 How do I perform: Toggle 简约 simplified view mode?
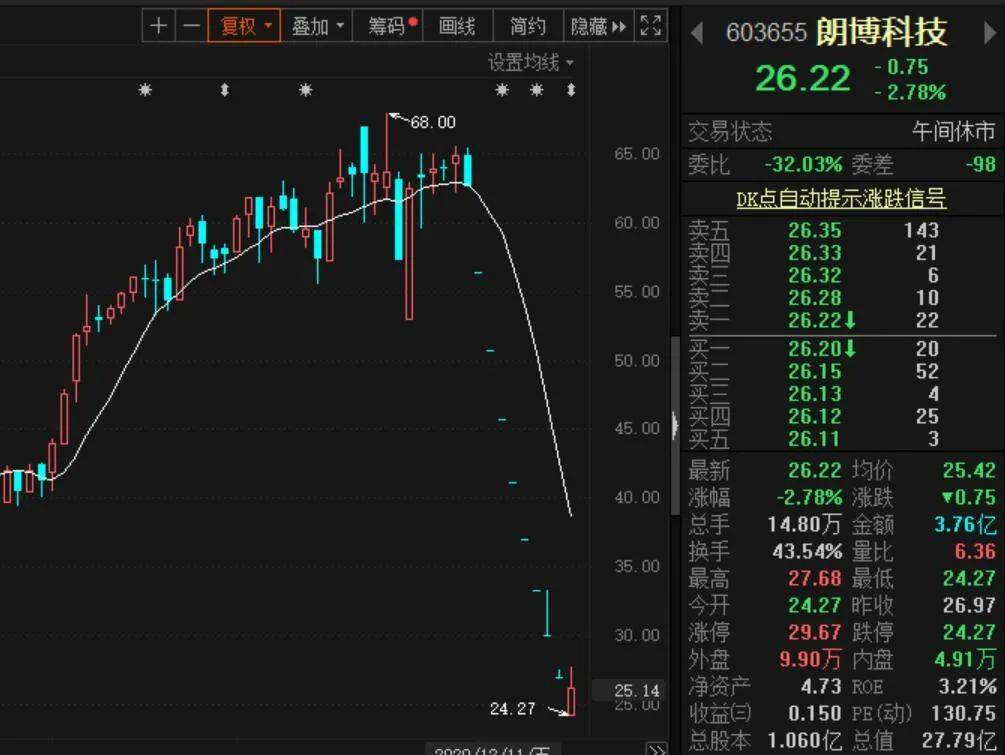528,26
